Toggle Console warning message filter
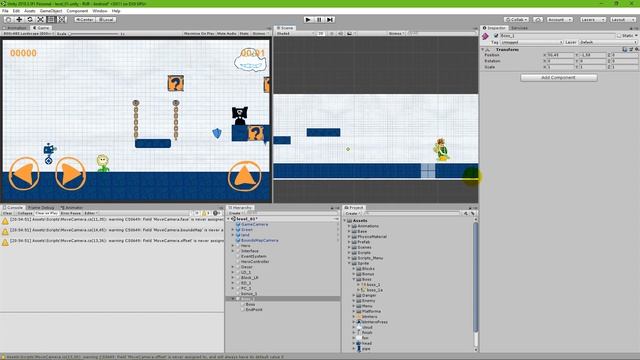The height and width of the screenshot is (360, 640). point(206,213)
